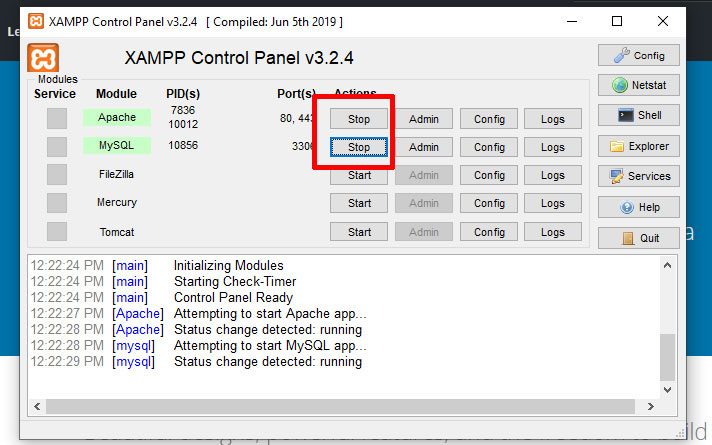Image resolution: width=712 pixels, height=445 pixels.
Task: Start the Tomcat module
Action: [359, 232]
